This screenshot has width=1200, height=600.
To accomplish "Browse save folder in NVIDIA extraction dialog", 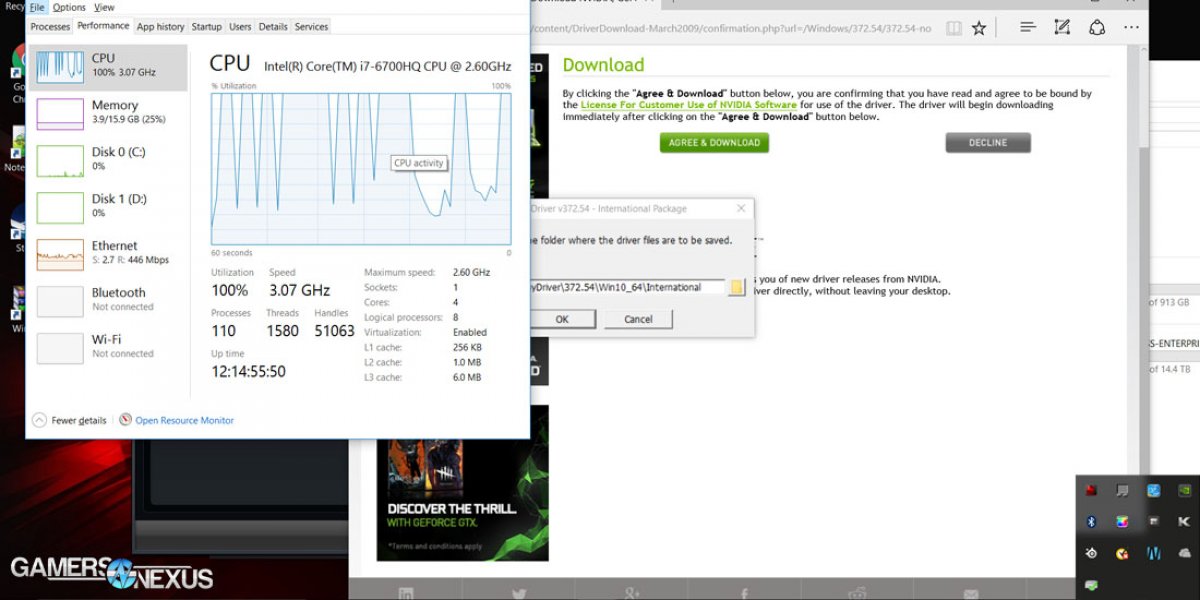I will pos(736,287).
